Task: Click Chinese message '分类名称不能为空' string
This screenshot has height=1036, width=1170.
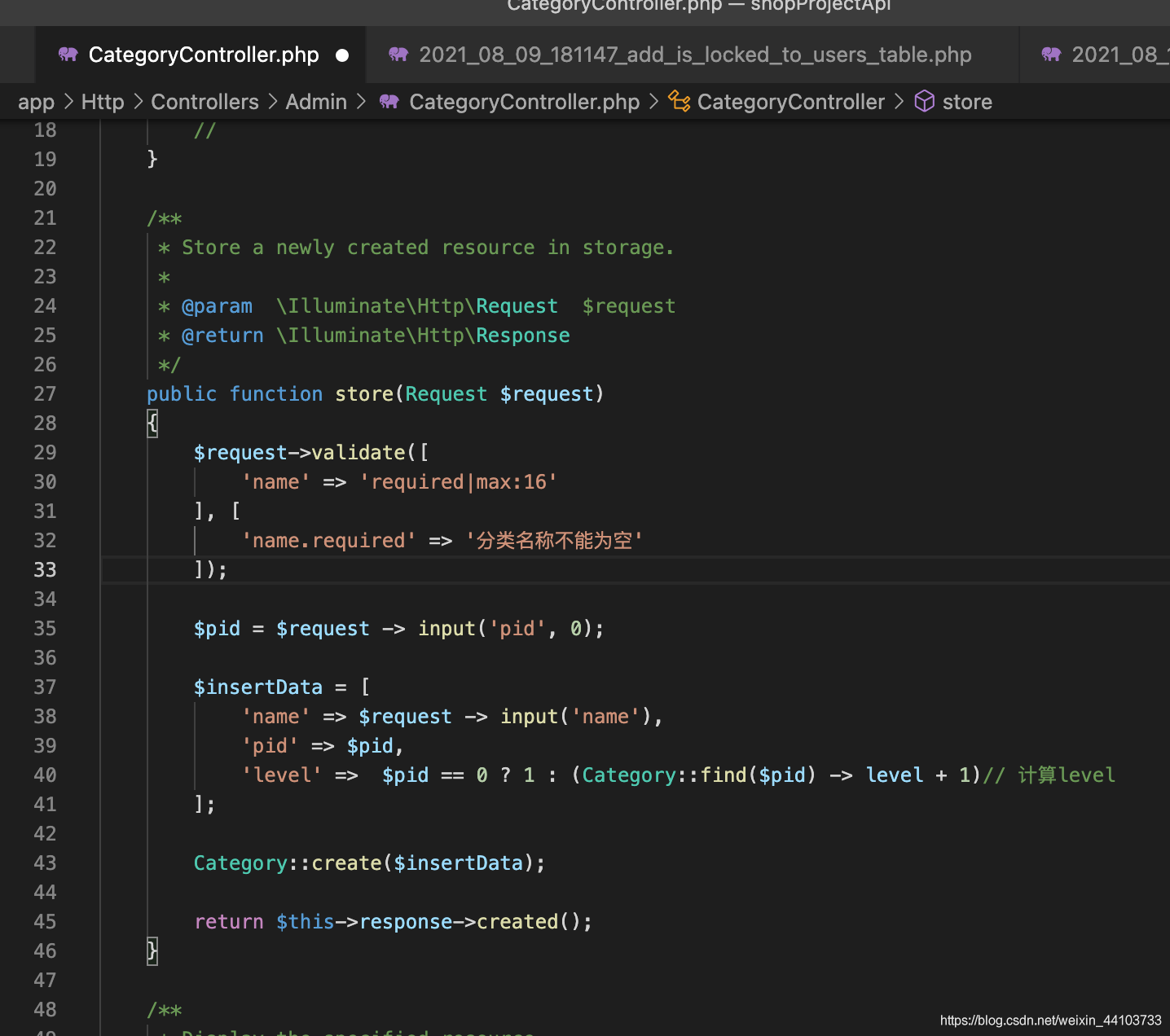Action: point(554,541)
